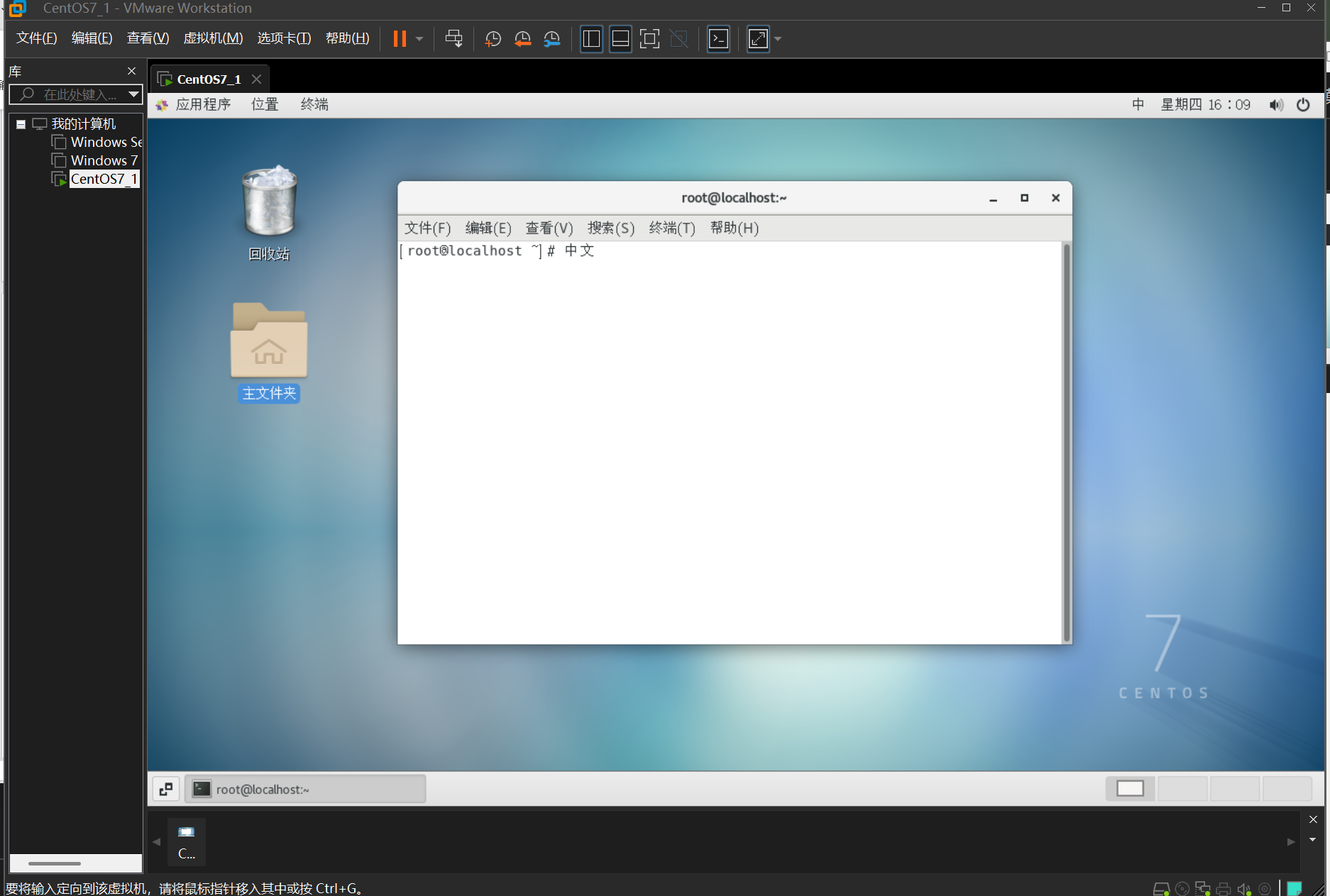
Task: Open terminal 搜索(S) menu
Action: [x=611, y=228]
